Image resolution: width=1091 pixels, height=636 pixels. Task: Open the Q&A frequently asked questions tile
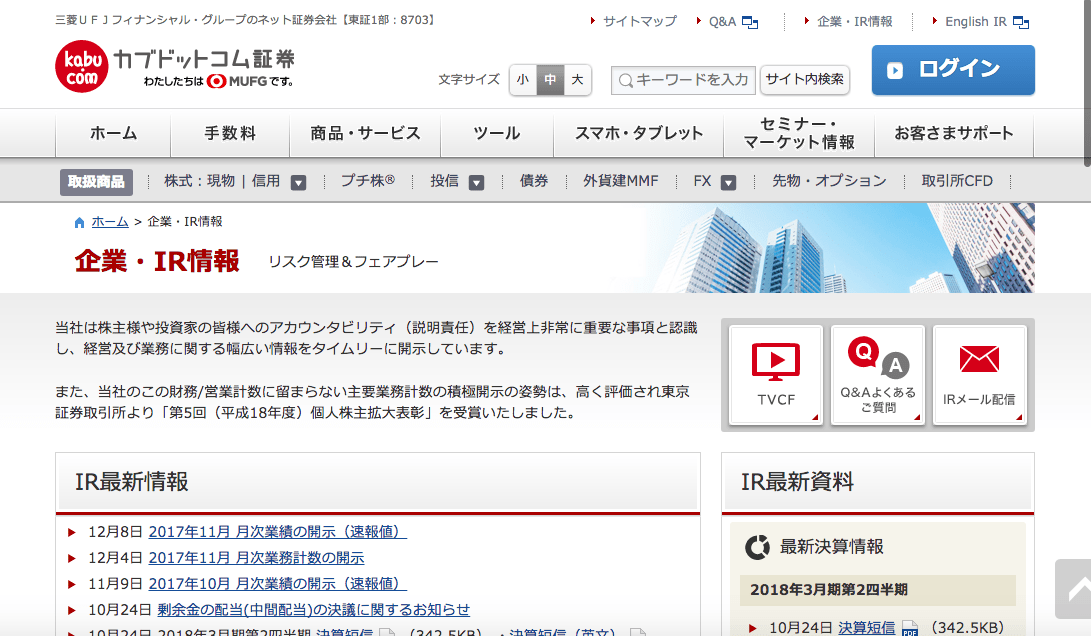pyautogui.click(x=877, y=375)
